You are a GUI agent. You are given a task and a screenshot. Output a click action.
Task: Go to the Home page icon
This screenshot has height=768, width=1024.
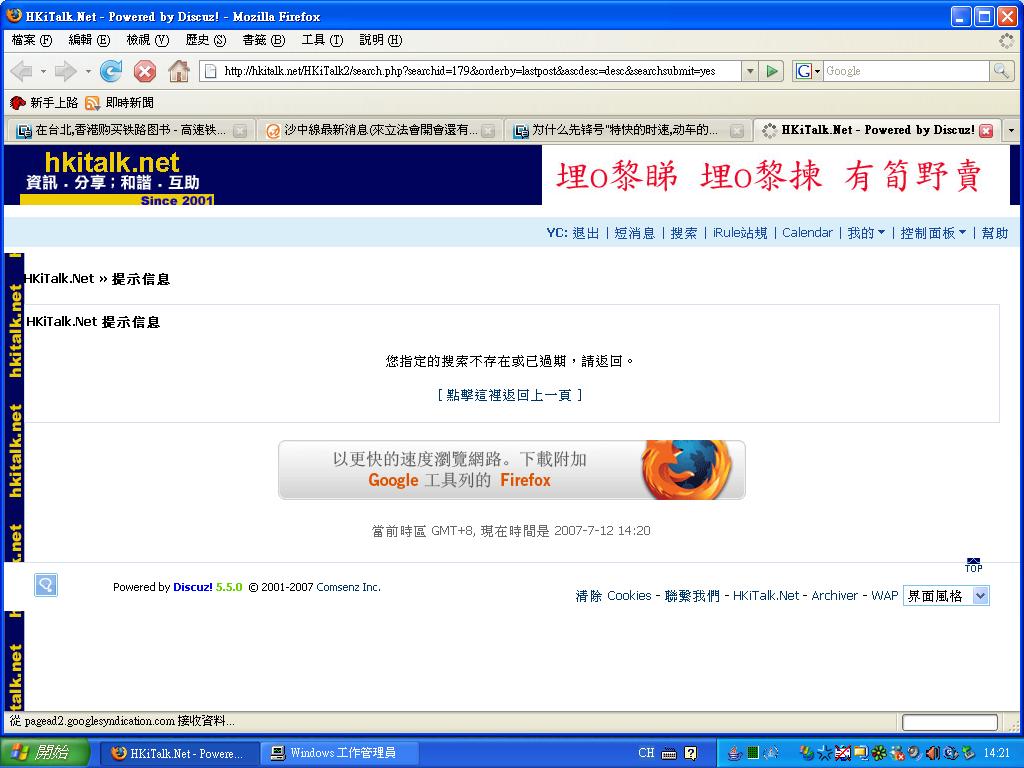[x=179, y=71]
